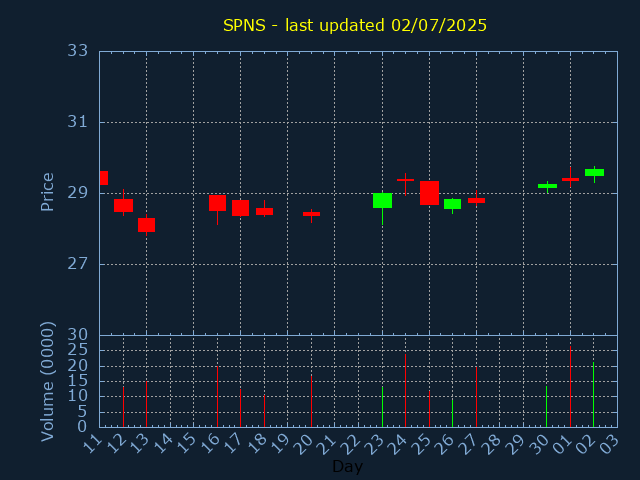Viewport: 640px width, 480px height.
Task: Click volume axis value 15
Action: click(x=78, y=381)
